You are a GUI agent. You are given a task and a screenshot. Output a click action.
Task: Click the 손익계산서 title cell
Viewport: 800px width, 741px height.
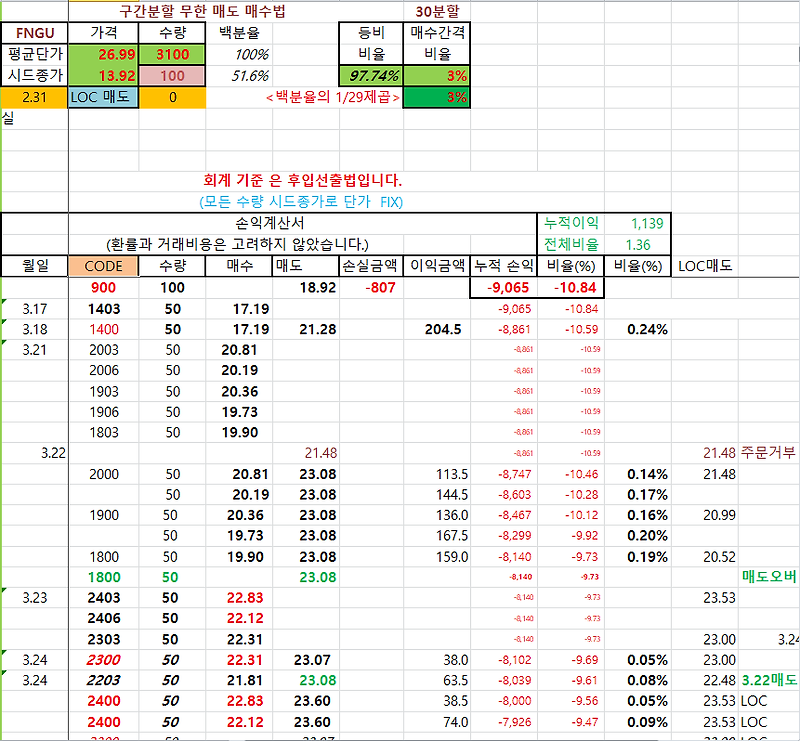click(269, 223)
